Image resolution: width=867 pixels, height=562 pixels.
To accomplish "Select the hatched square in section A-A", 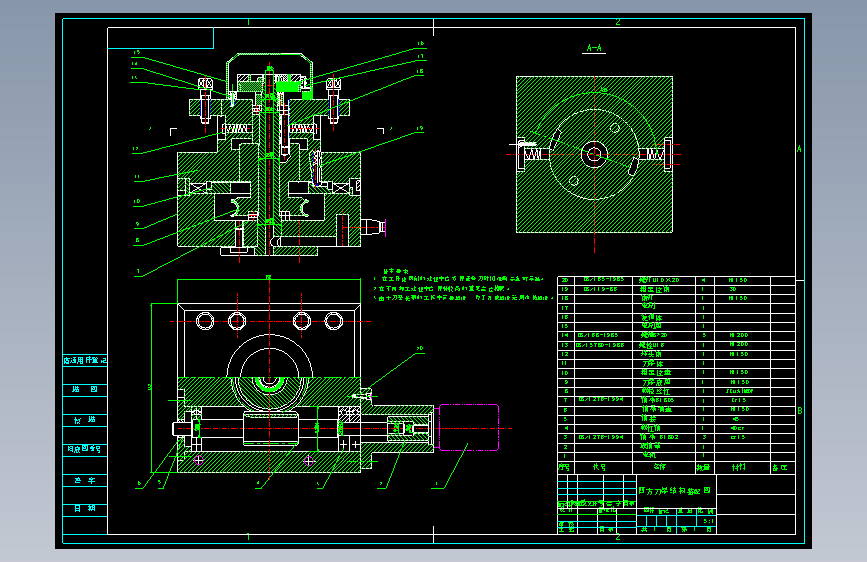I will click(x=594, y=154).
